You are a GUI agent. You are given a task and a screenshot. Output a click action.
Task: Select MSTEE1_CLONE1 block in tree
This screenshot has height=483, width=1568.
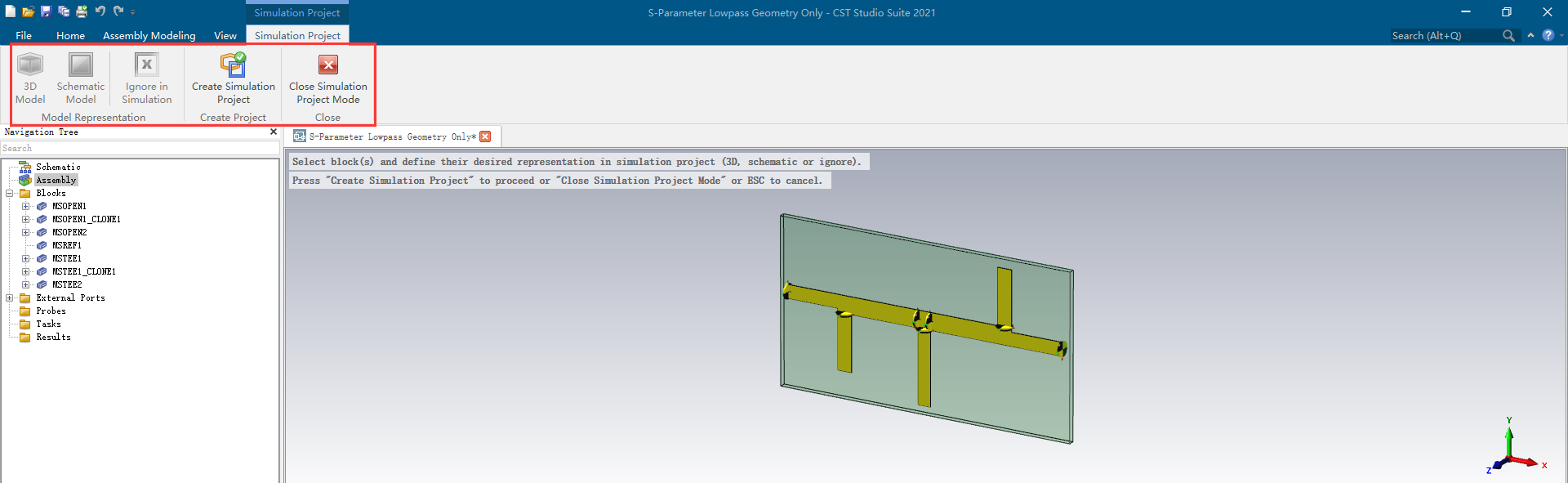point(84,271)
